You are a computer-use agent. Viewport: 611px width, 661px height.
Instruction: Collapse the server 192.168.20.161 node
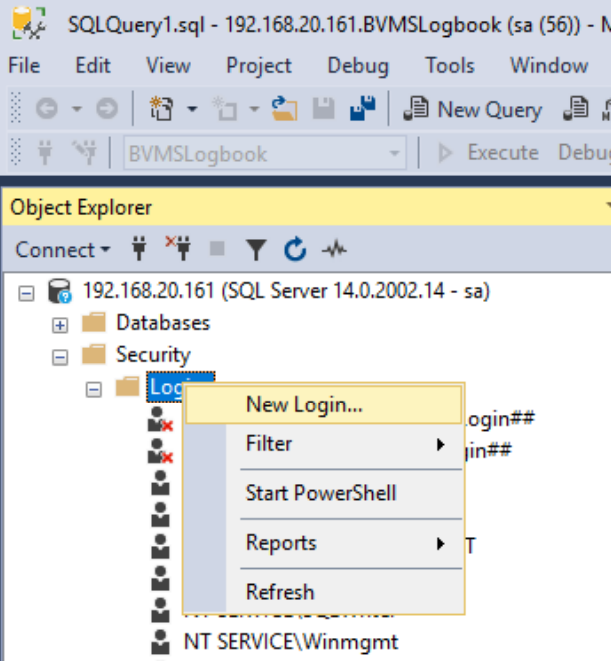point(28,292)
